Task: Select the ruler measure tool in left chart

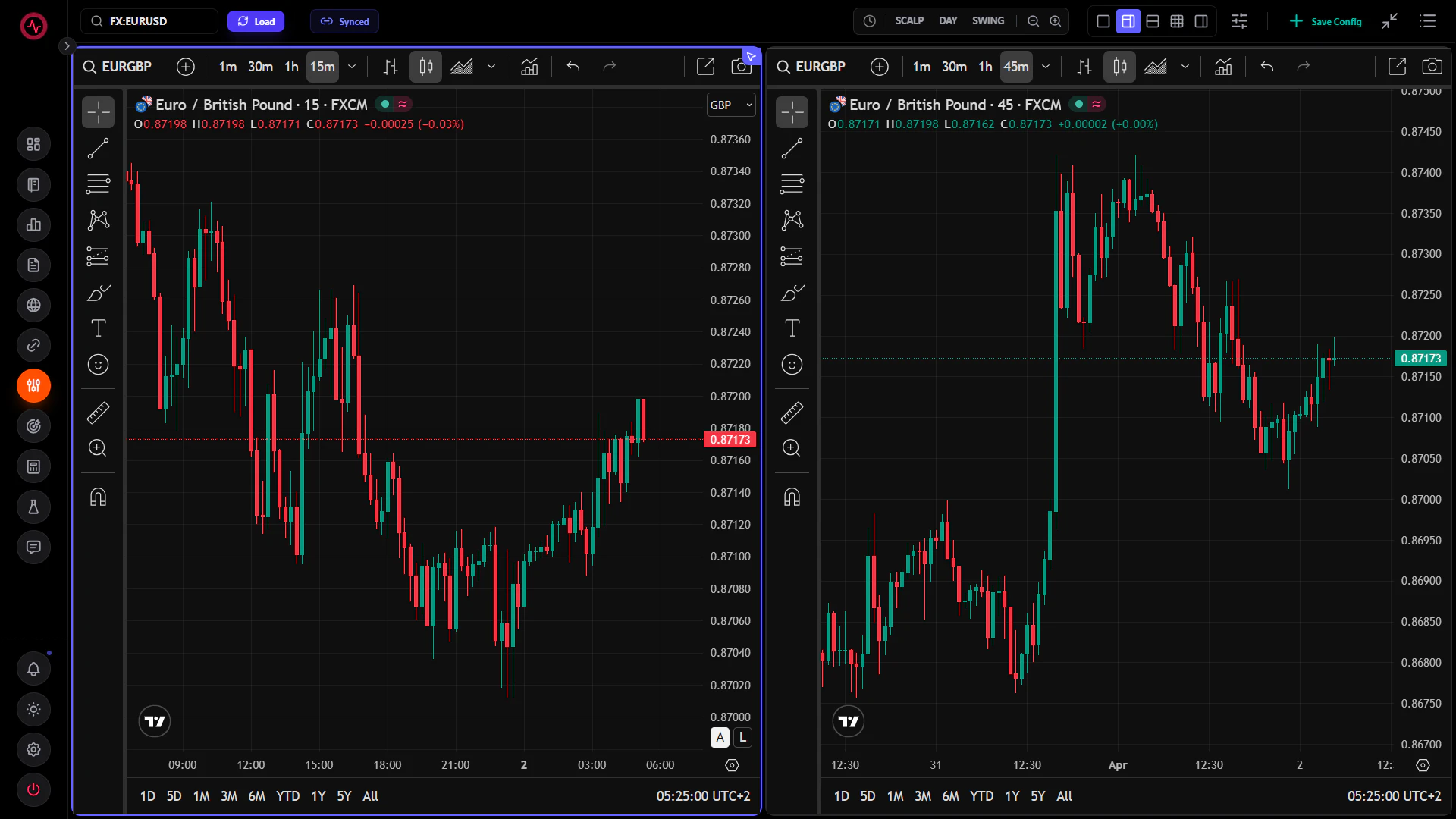Action: coord(98,413)
